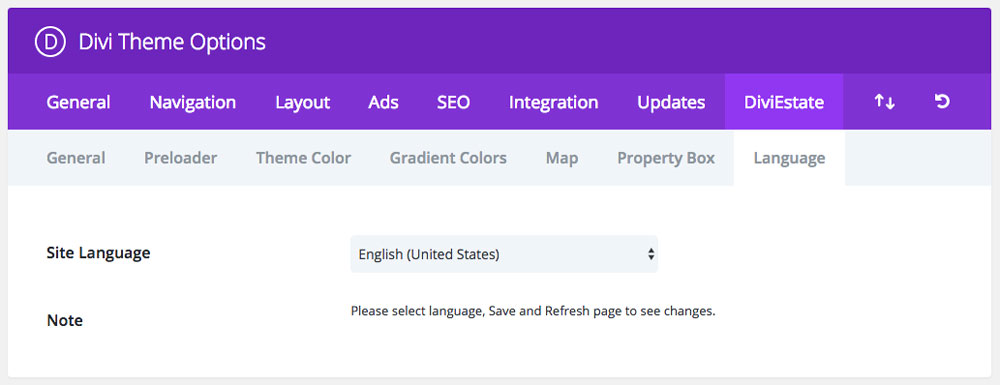
Task: Go to the Ads tab
Action: [383, 102]
